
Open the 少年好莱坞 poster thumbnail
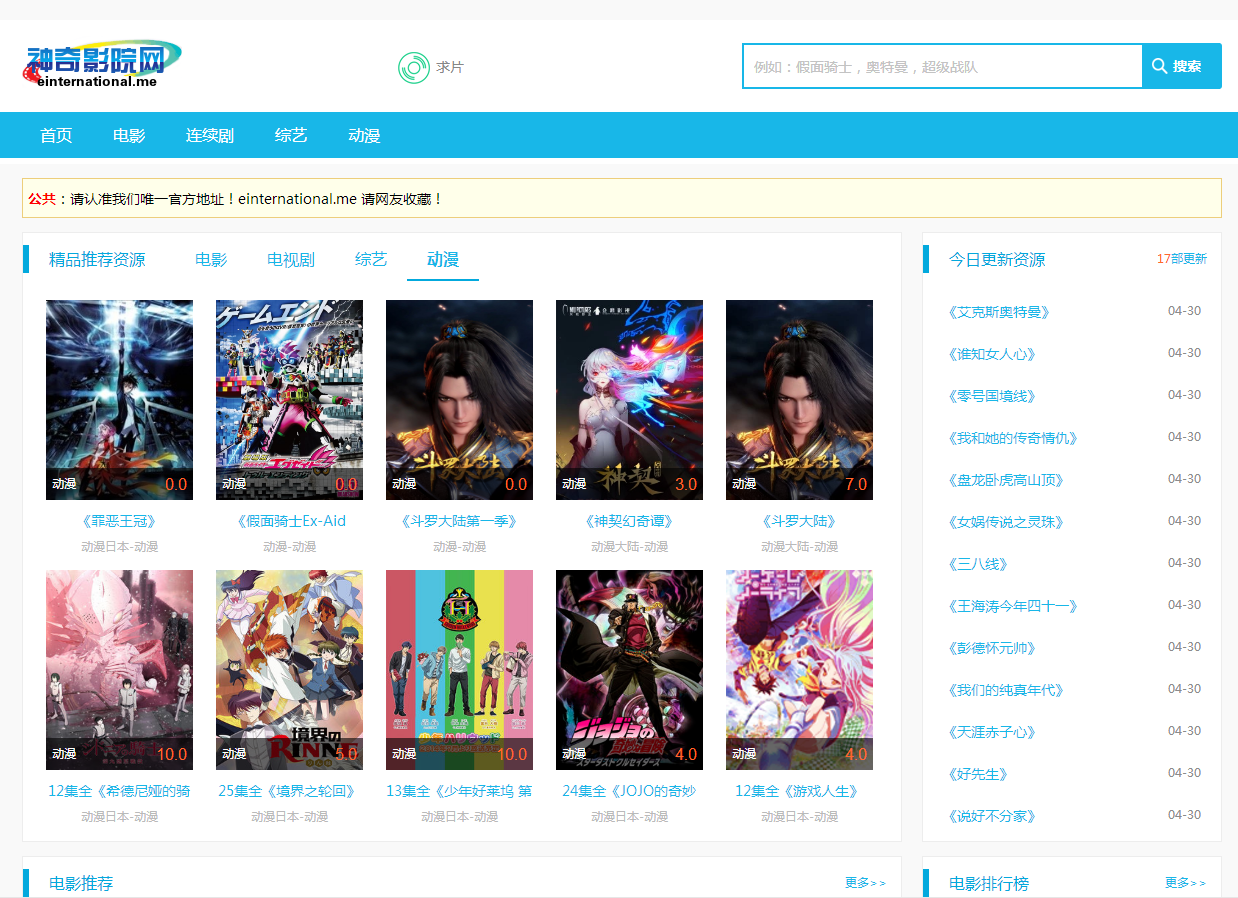[x=459, y=670]
